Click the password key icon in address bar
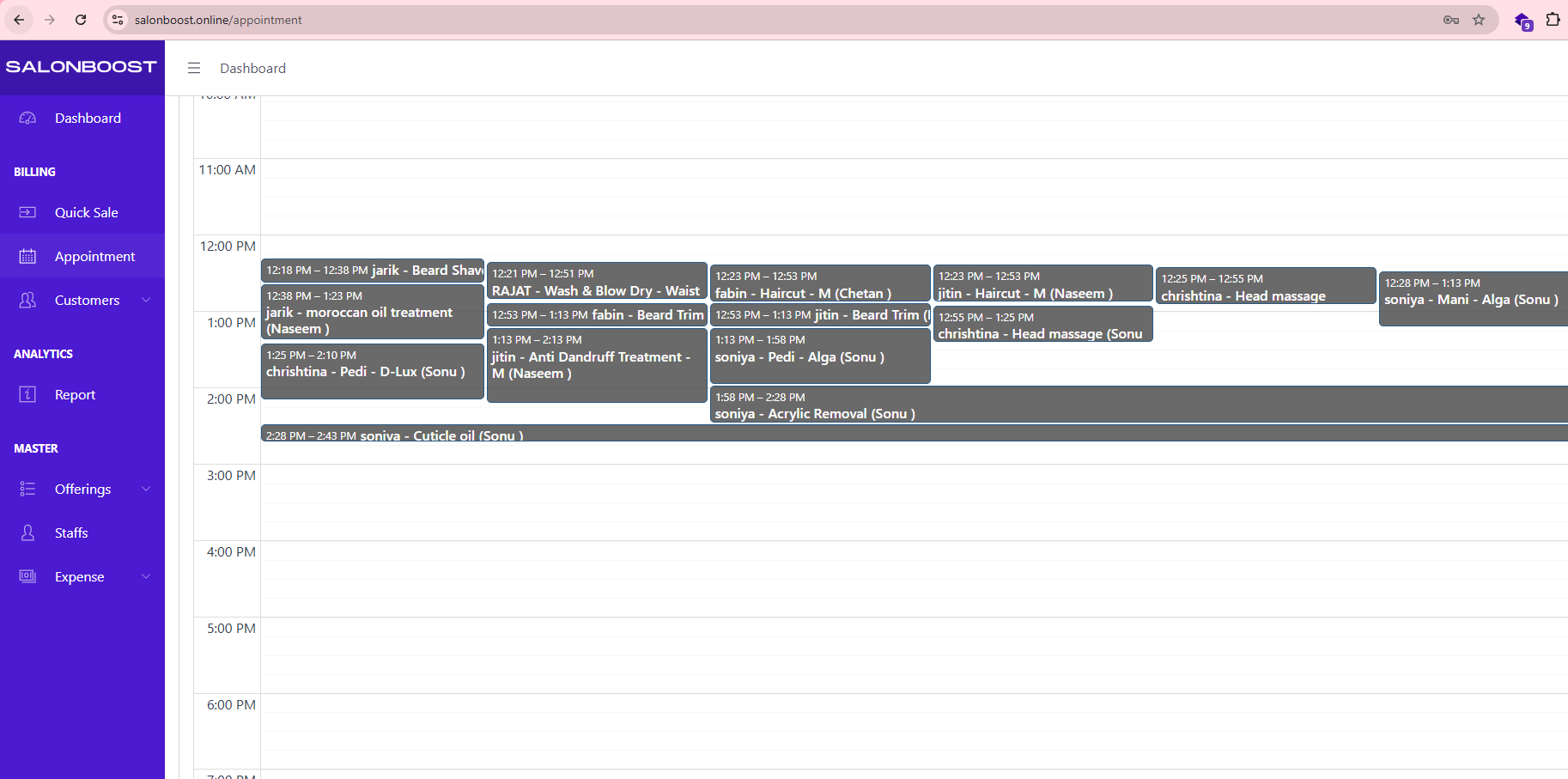This screenshot has width=1568, height=779. [x=1449, y=19]
